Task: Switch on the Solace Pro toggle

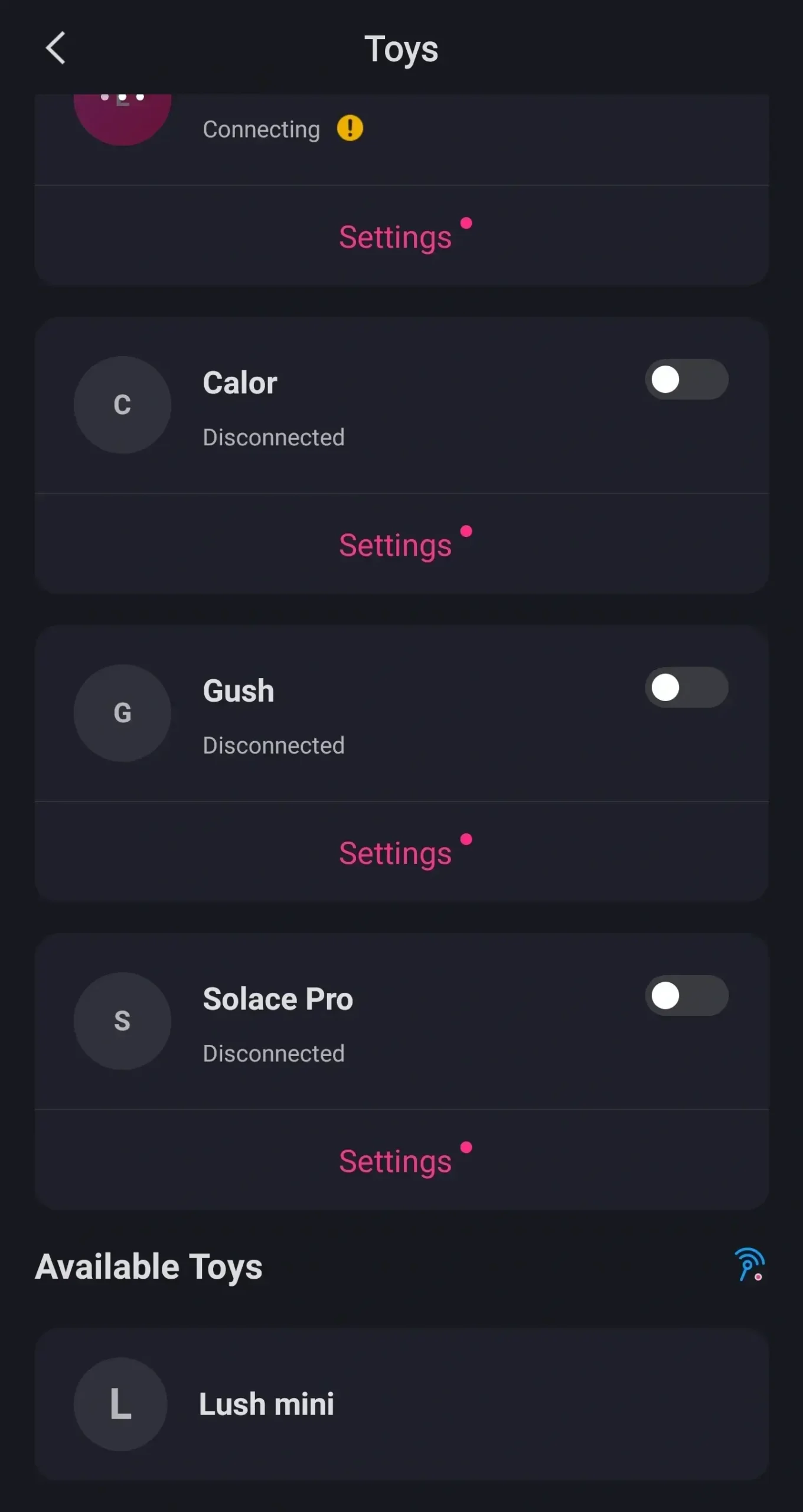Action: tap(686, 996)
